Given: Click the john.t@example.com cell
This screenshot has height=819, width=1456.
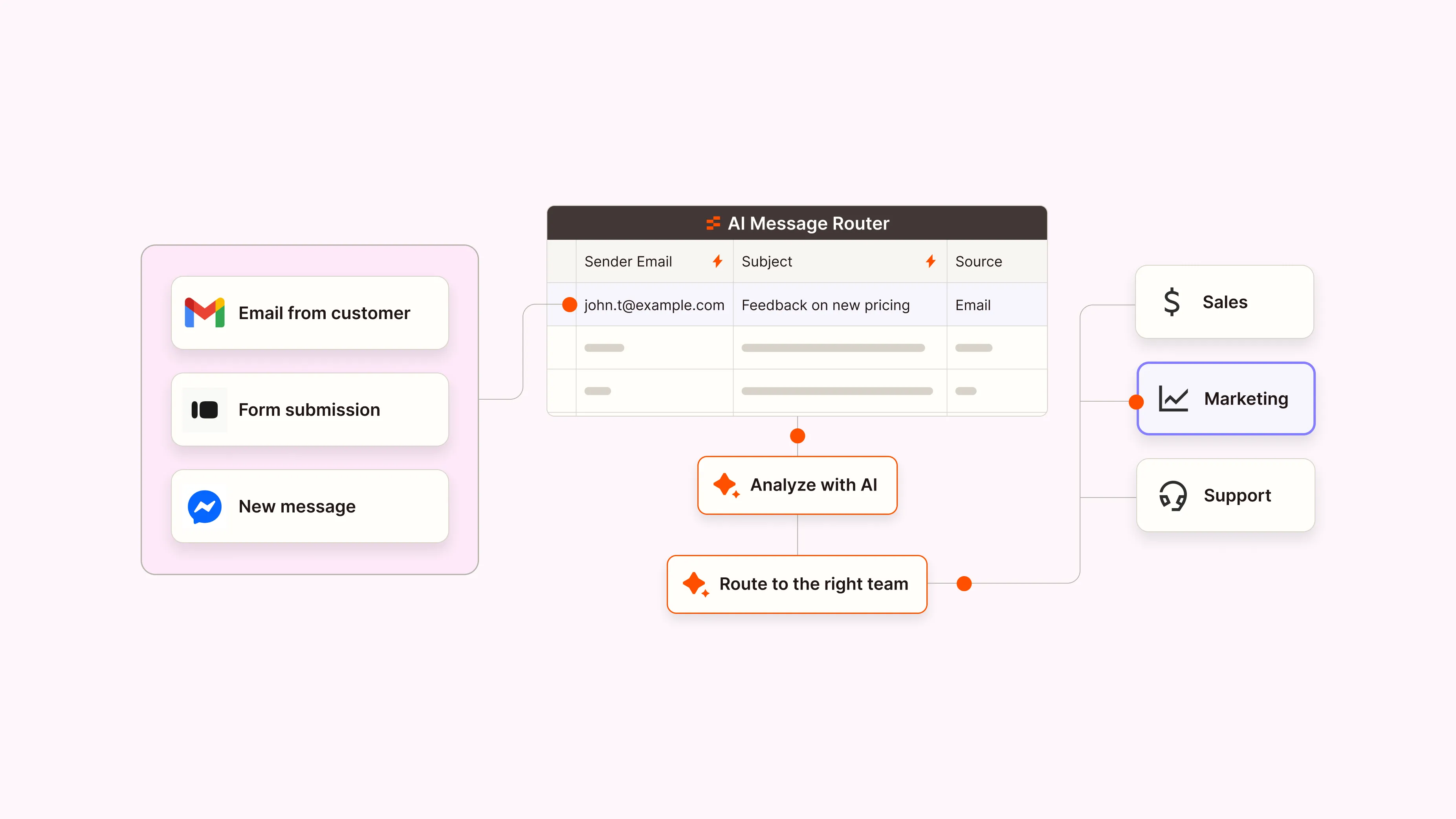Looking at the screenshot, I should (654, 305).
